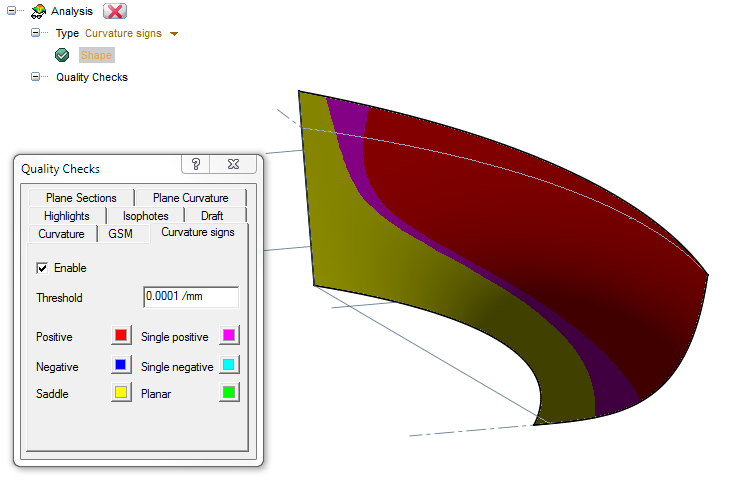Change the Saddle yellow color swatch
The height and width of the screenshot is (490, 736).
[x=120, y=393]
